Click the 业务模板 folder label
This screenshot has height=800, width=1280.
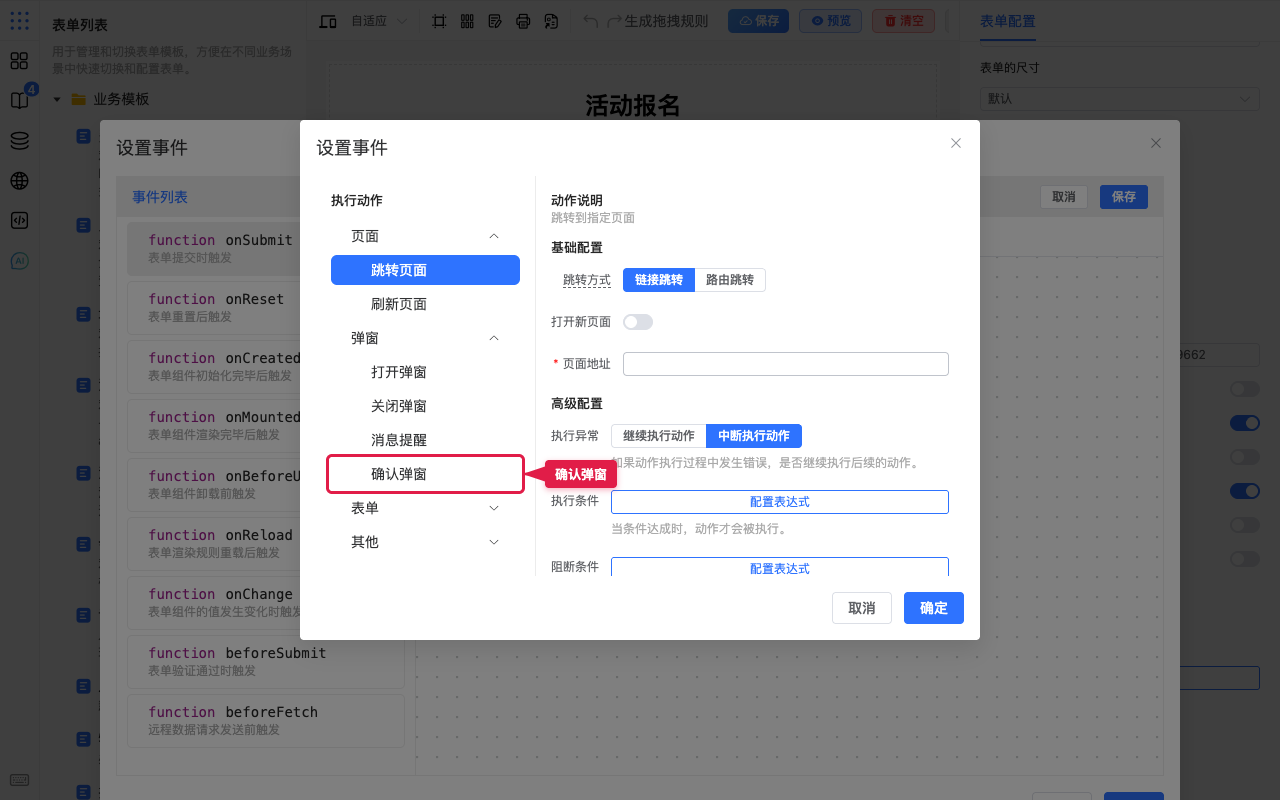point(121,99)
